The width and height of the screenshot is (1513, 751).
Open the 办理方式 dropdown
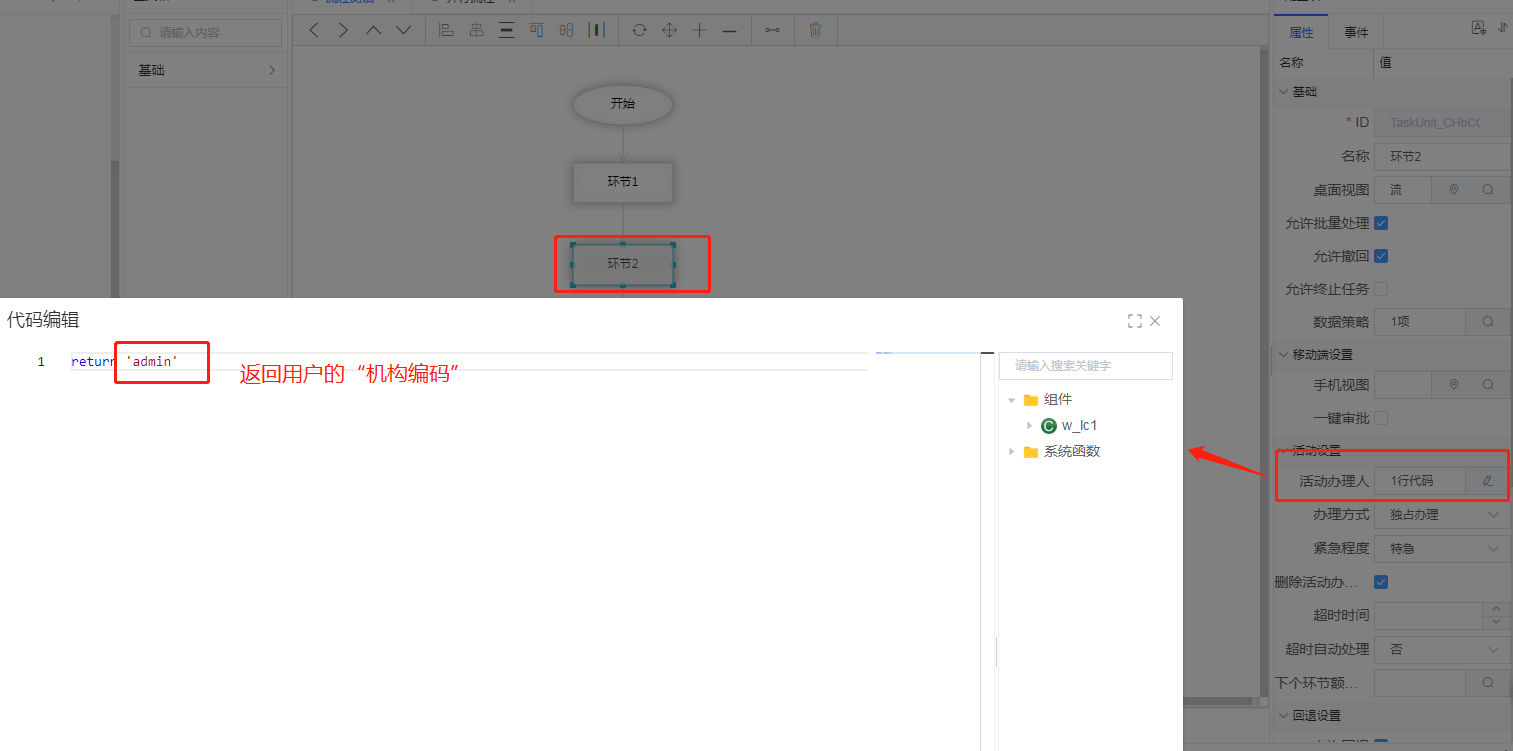pyautogui.click(x=1441, y=514)
